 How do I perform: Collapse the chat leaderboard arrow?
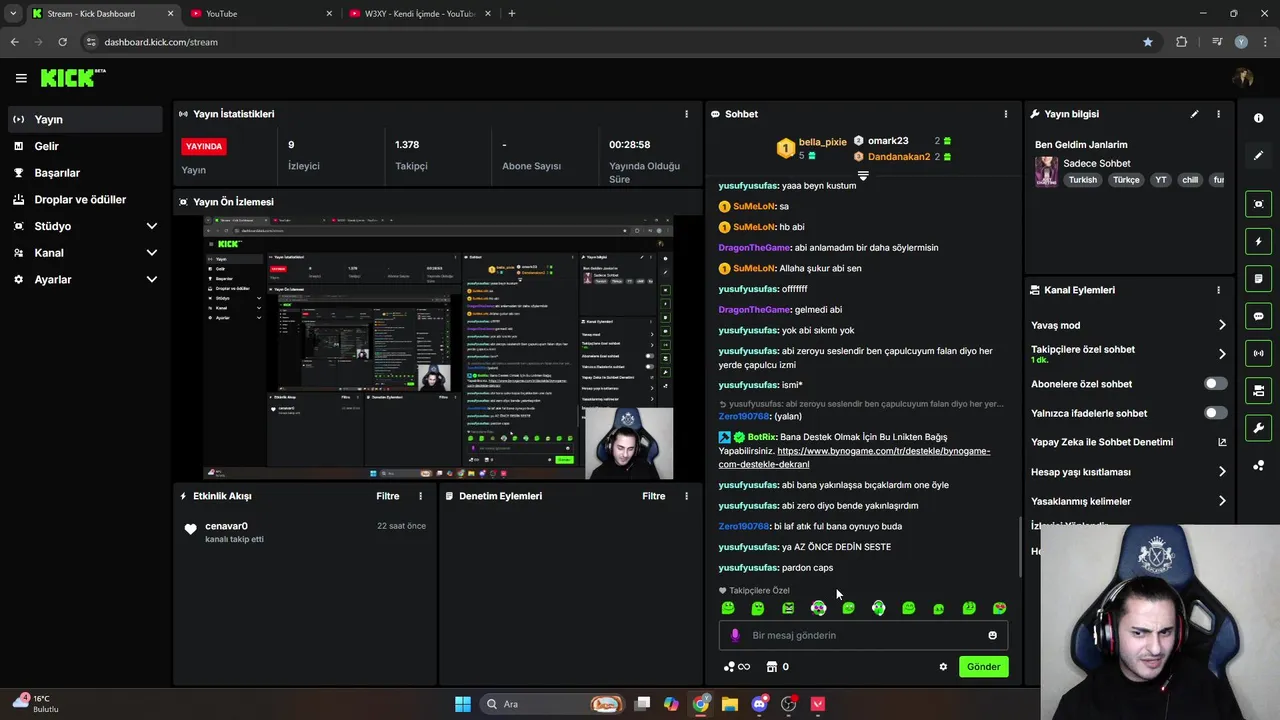(863, 175)
